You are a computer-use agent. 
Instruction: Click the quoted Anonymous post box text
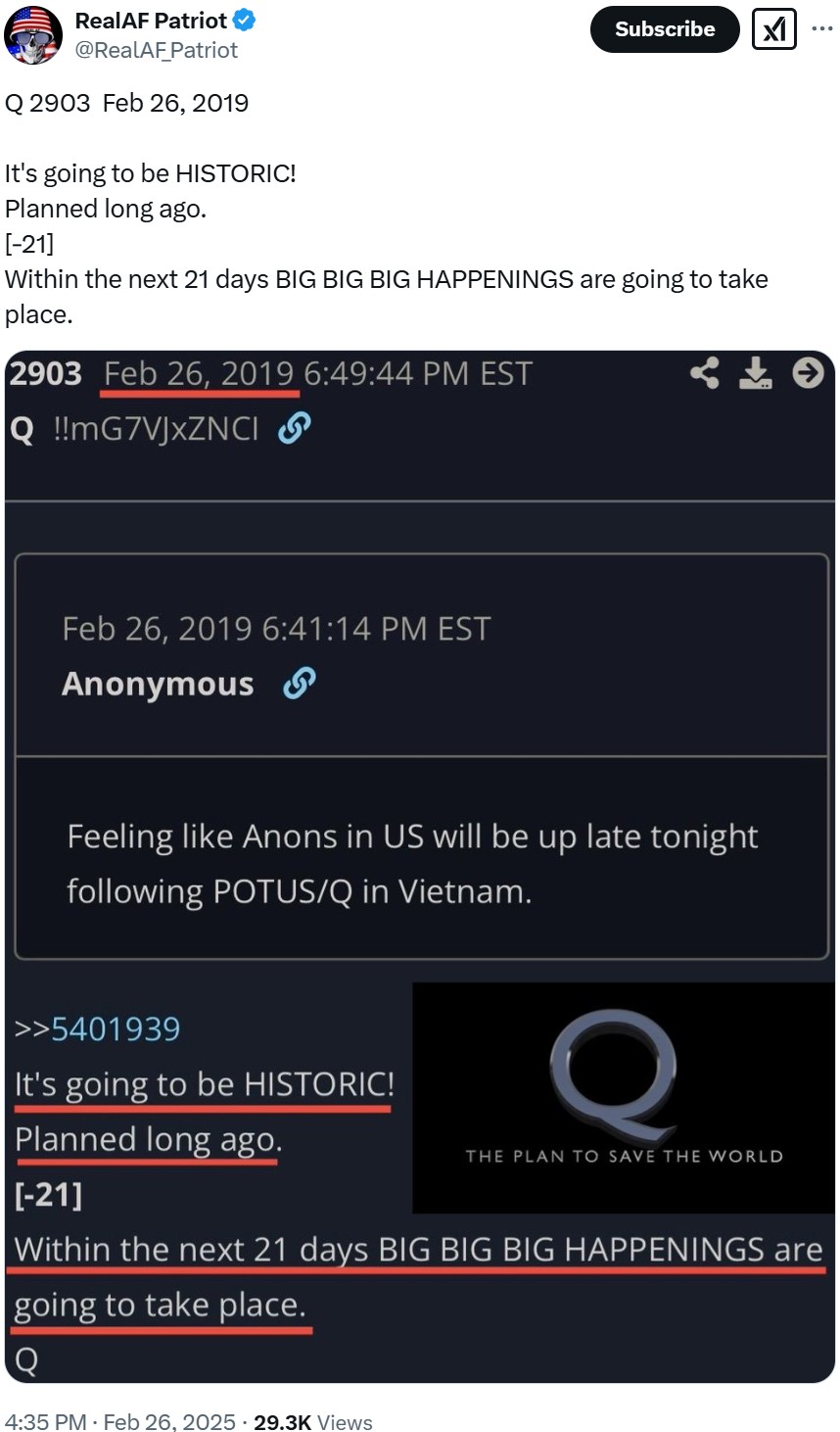412,864
